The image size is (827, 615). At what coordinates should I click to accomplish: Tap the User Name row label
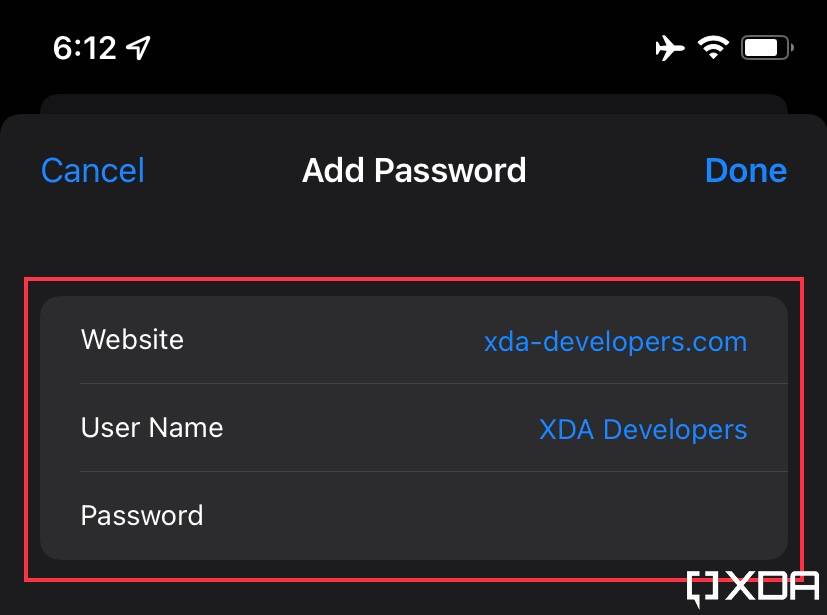[x=151, y=428]
